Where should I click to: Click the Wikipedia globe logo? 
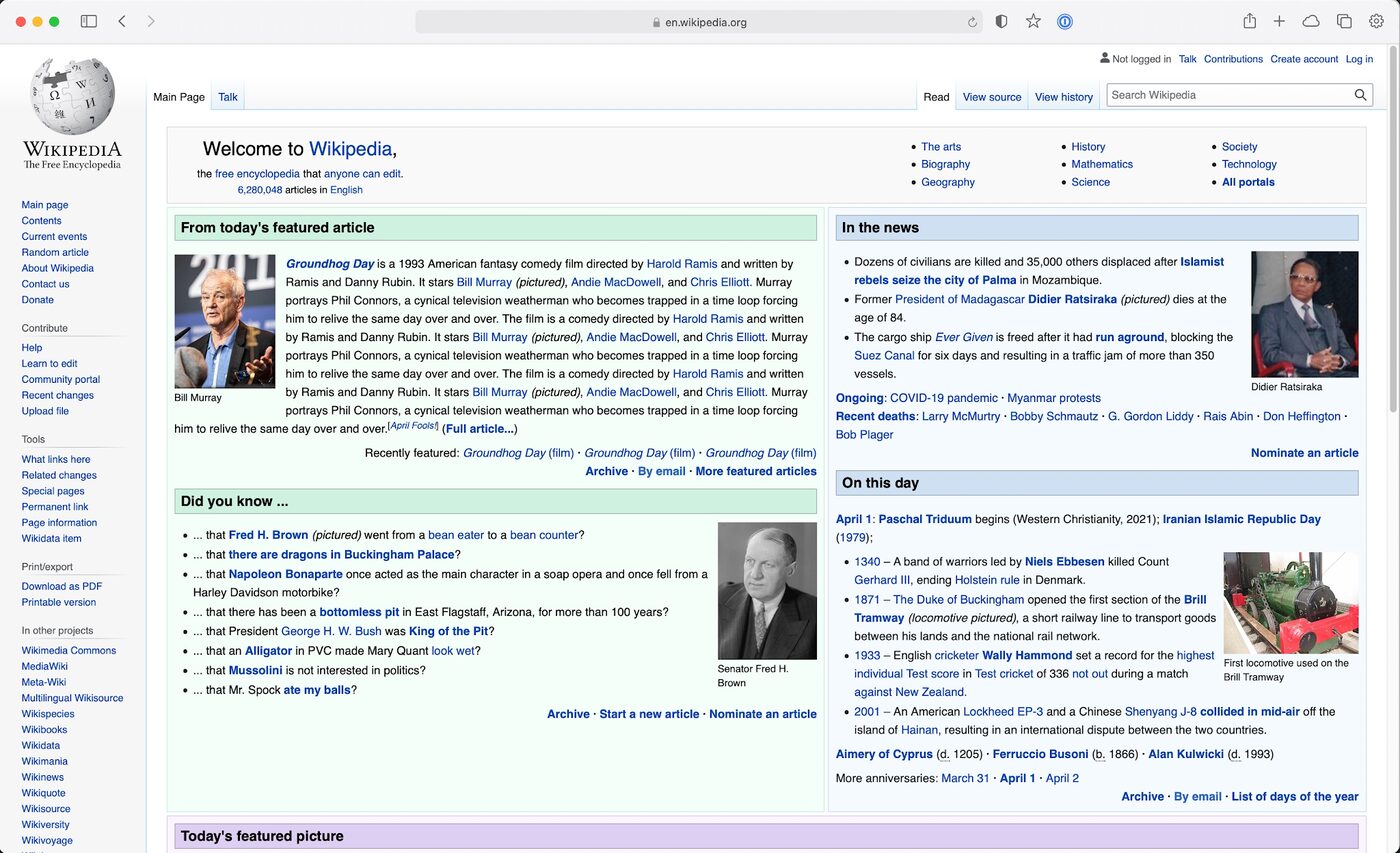click(72, 96)
